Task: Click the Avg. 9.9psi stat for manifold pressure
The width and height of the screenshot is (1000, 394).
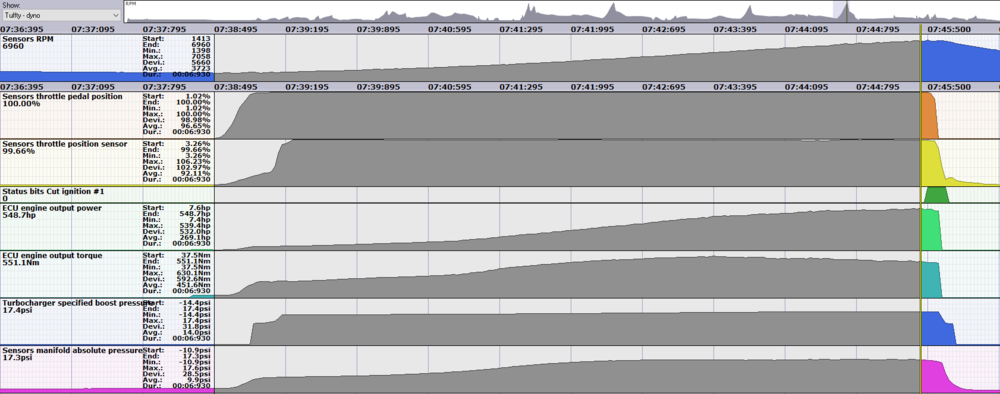Action: 177,380
